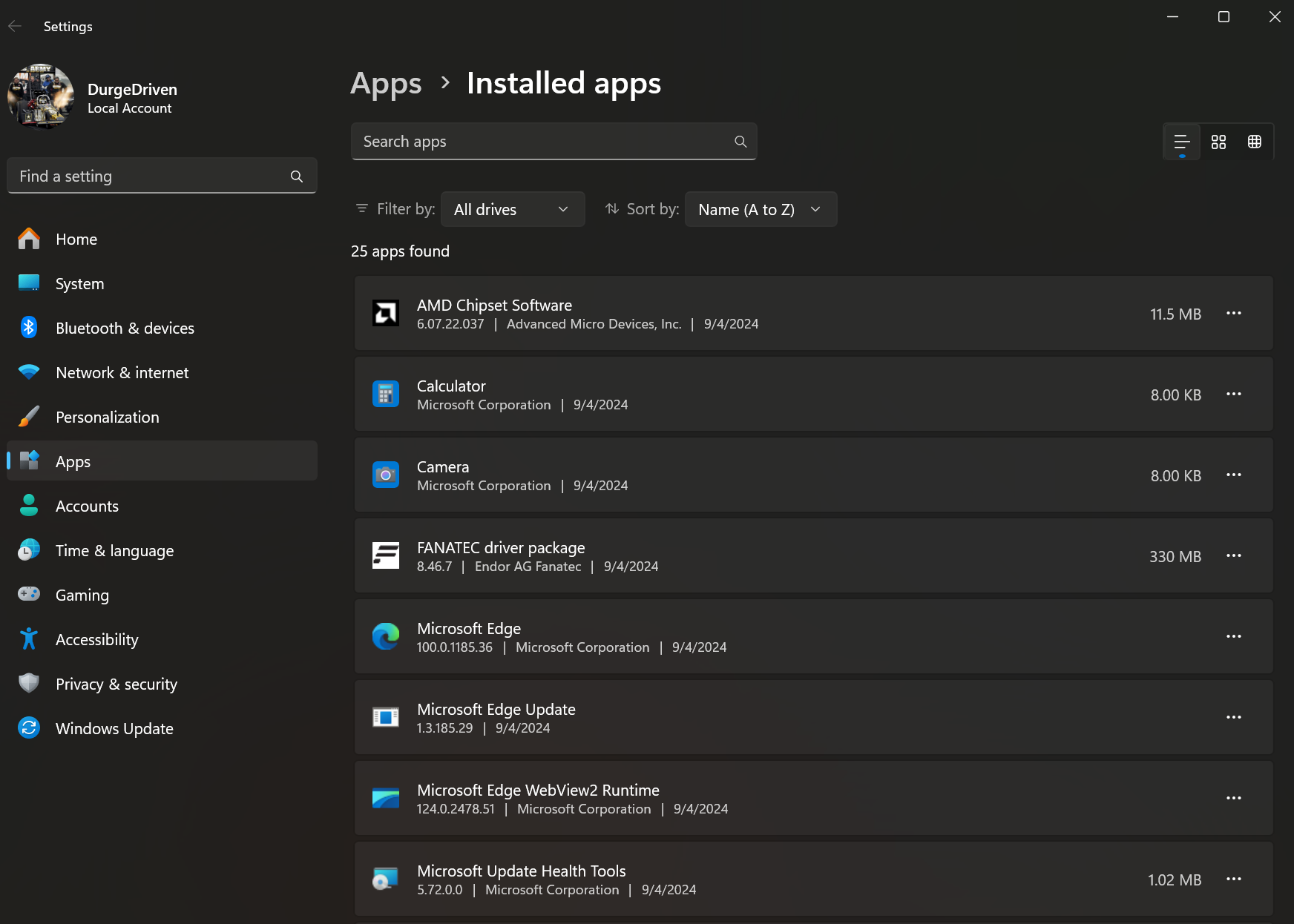The image size is (1294, 924).
Task: Open Personalization settings
Action: click(162, 417)
